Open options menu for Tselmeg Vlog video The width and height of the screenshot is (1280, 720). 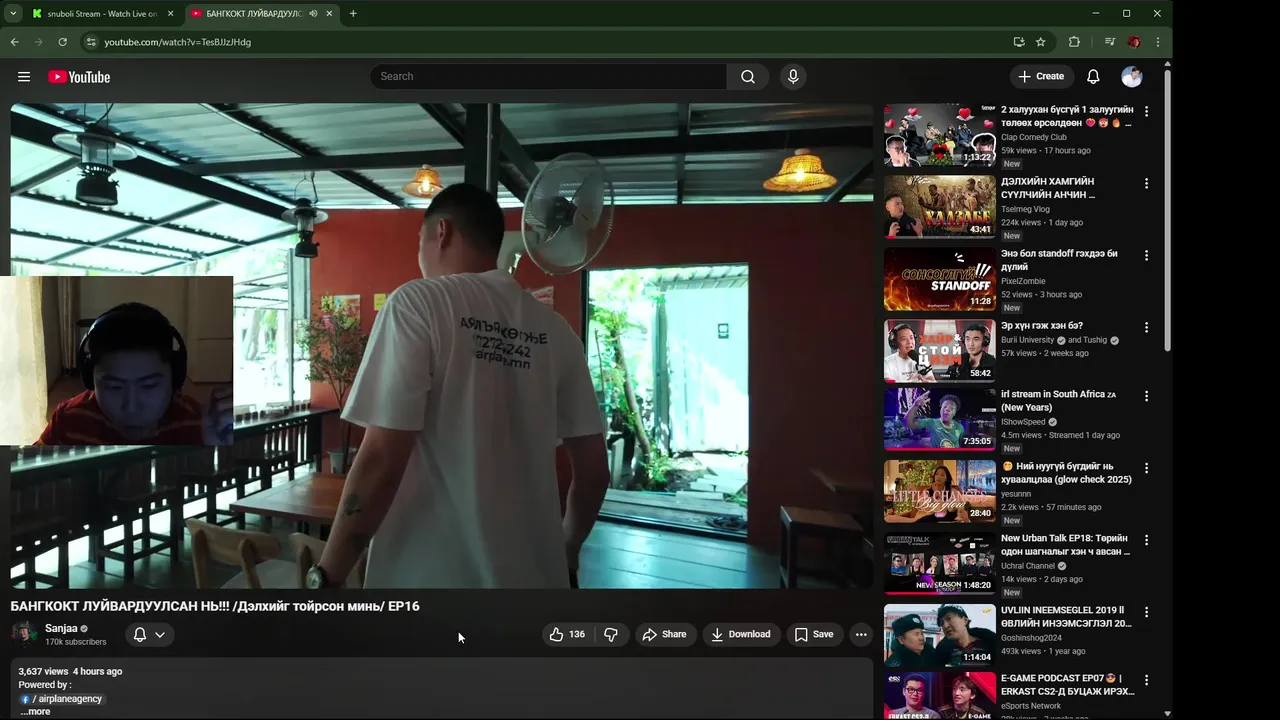pyautogui.click(x=1146, y=183)
